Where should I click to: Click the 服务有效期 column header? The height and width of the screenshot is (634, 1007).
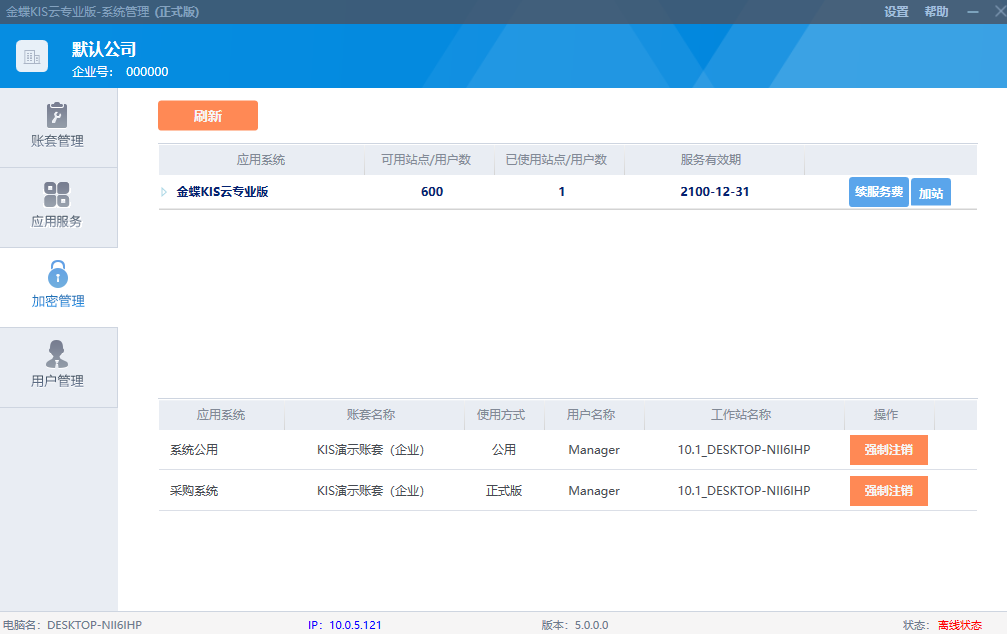pos(711,160)
